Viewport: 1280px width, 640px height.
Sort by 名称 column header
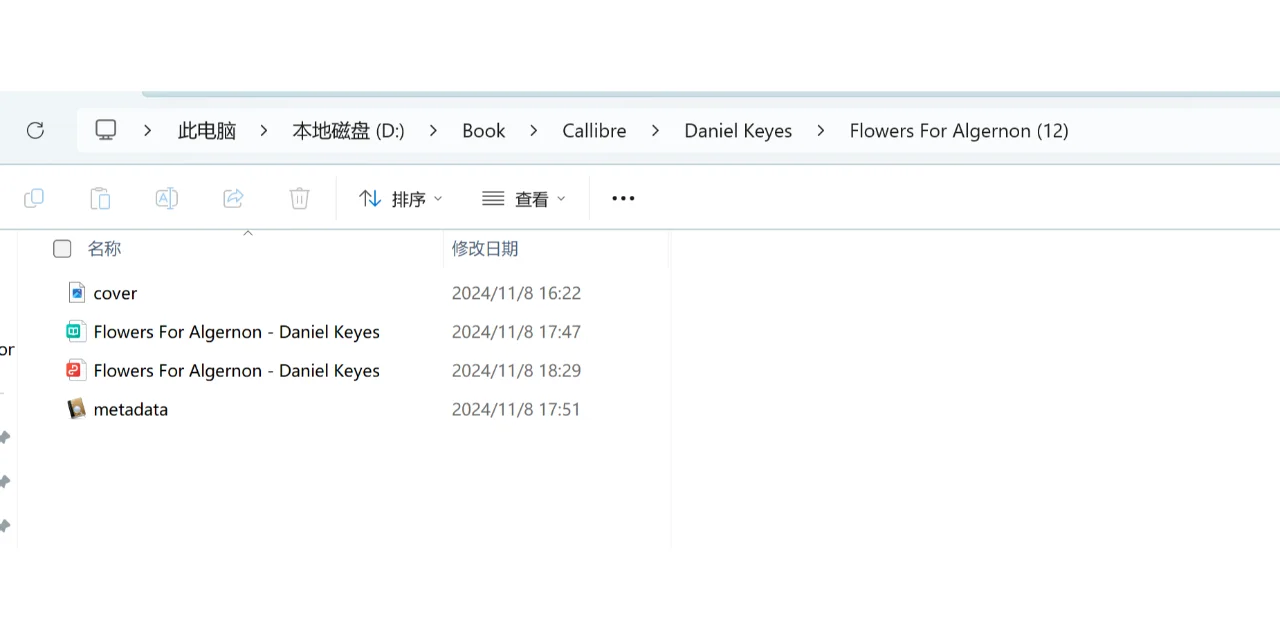[104, 249]
